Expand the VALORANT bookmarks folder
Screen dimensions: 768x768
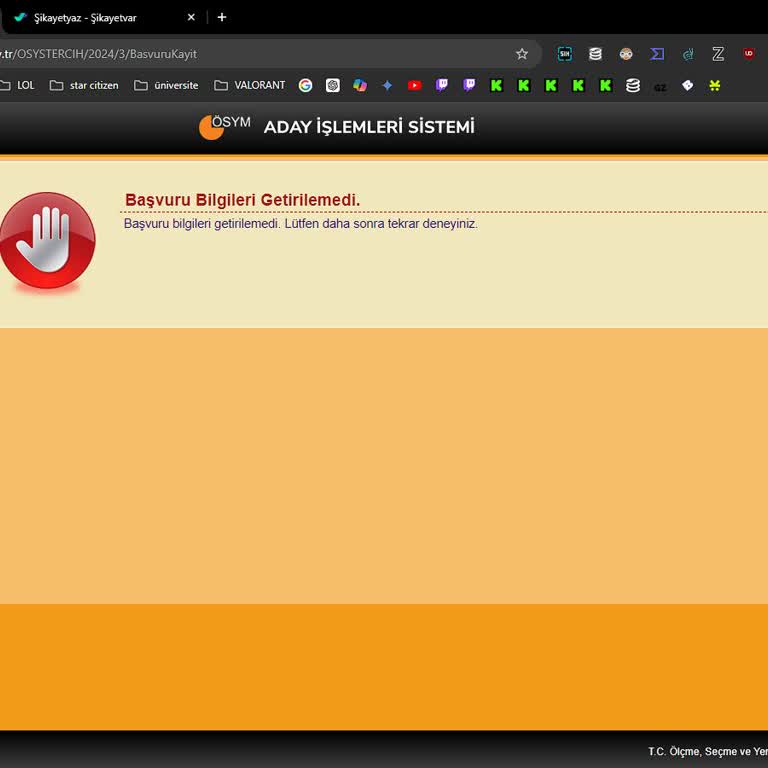point(250,86)
